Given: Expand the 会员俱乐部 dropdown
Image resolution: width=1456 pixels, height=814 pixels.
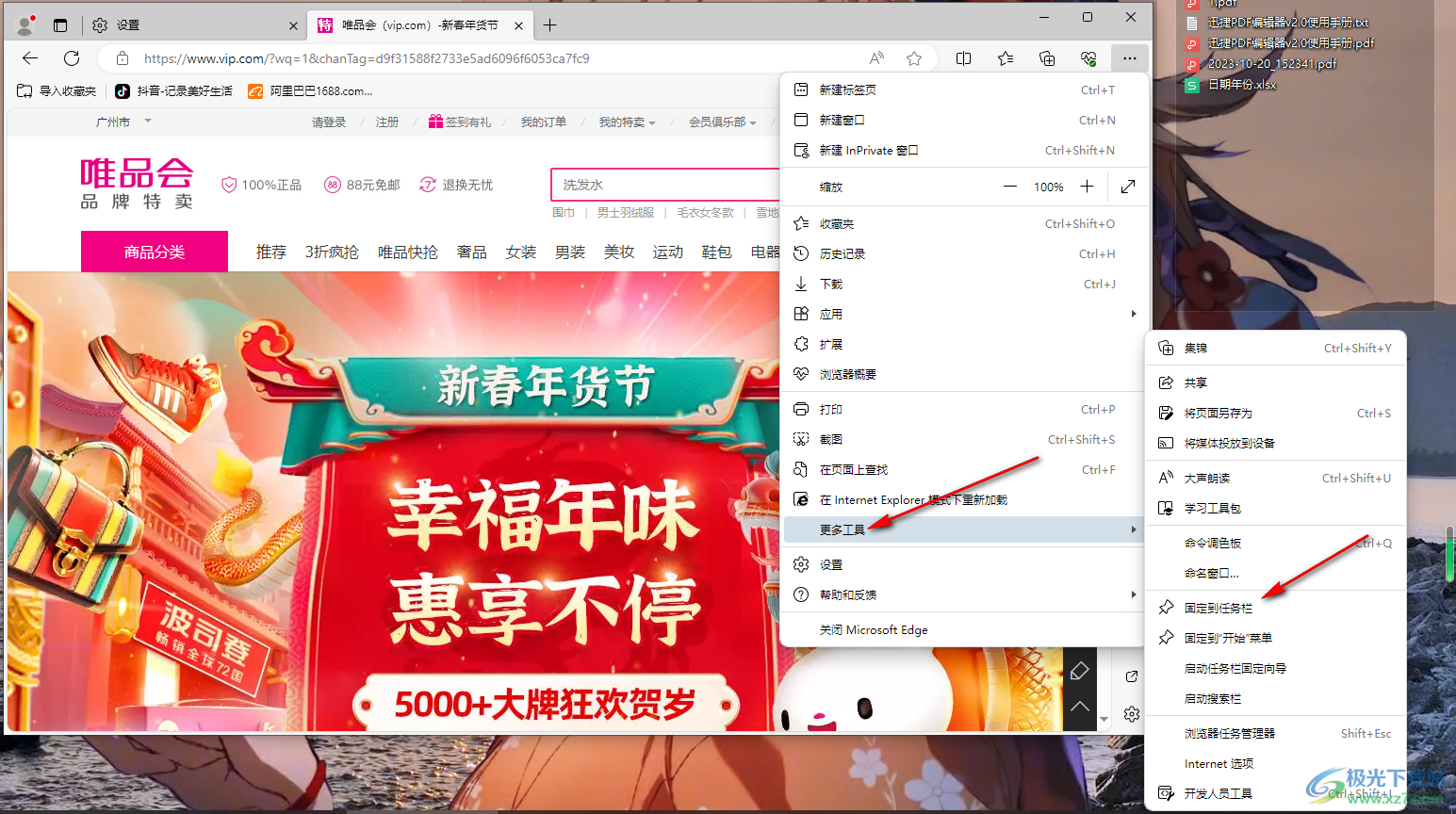Looking at the screenshot, I should coord(723,122).
